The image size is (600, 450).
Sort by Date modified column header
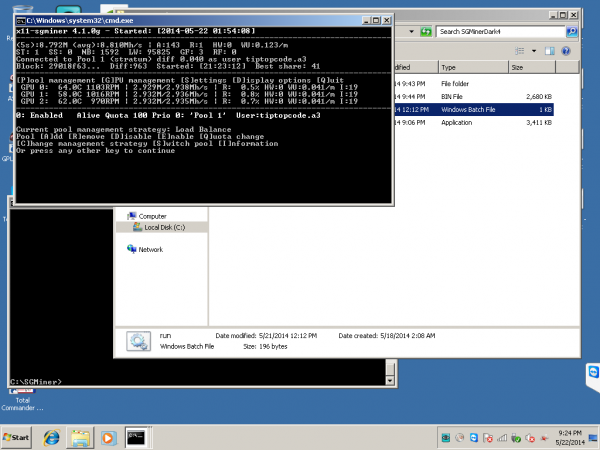coord(416,67)
